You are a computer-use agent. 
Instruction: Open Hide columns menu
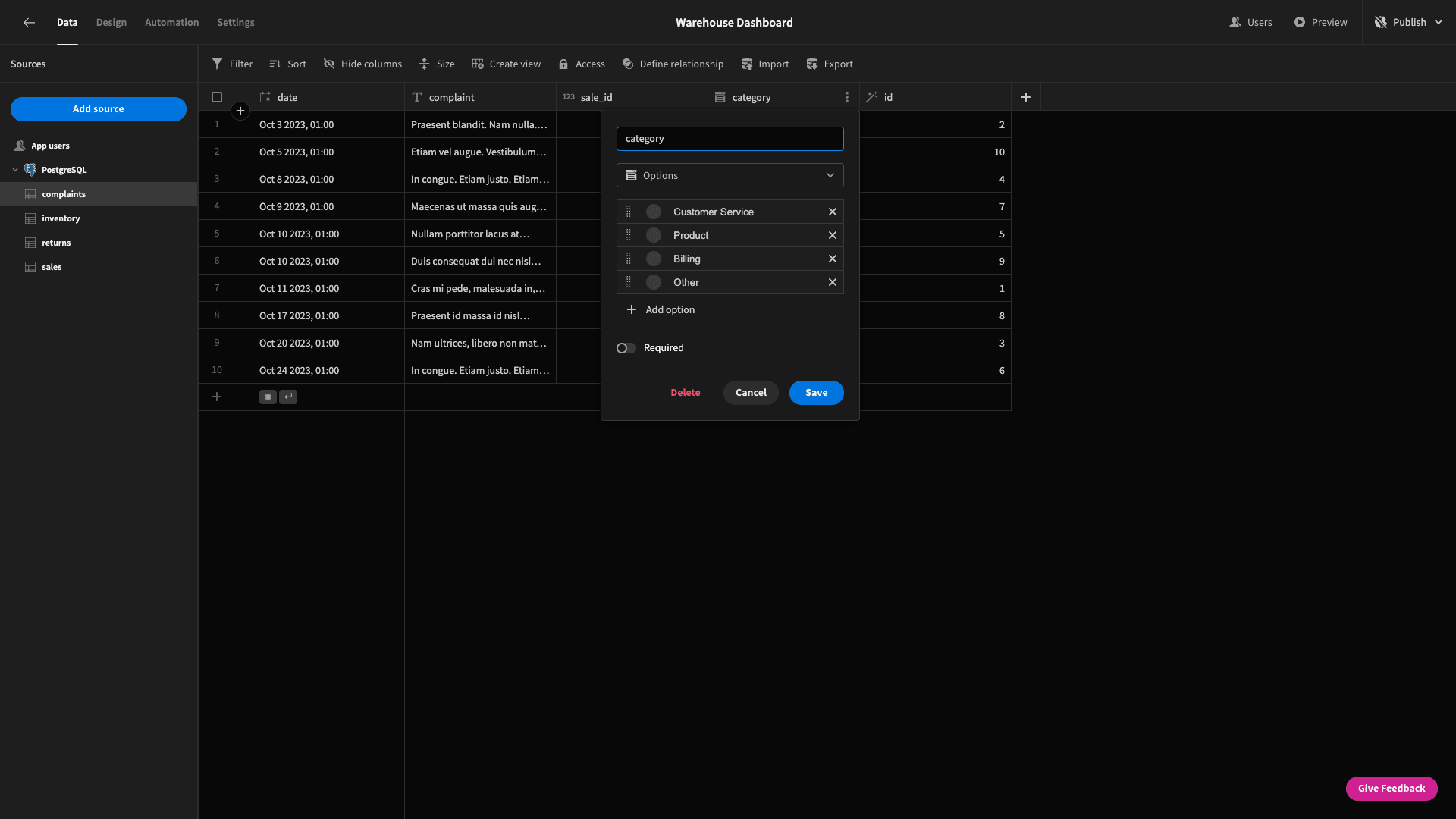pyautogui.click(x=362, y=64)
